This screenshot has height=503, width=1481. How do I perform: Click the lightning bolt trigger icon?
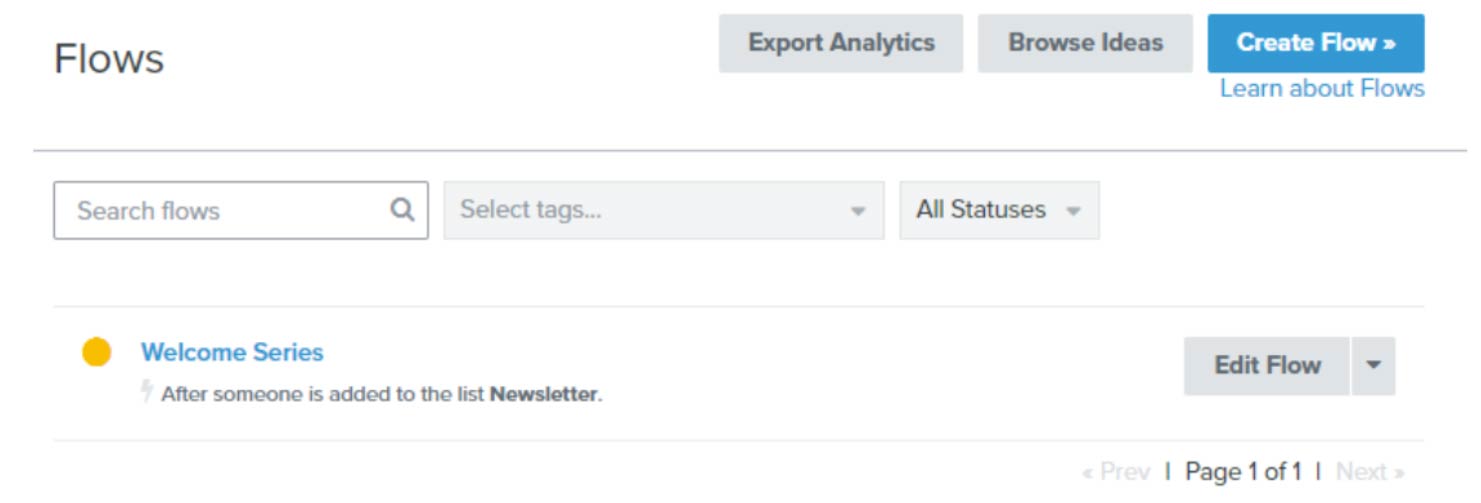(148, 392)
